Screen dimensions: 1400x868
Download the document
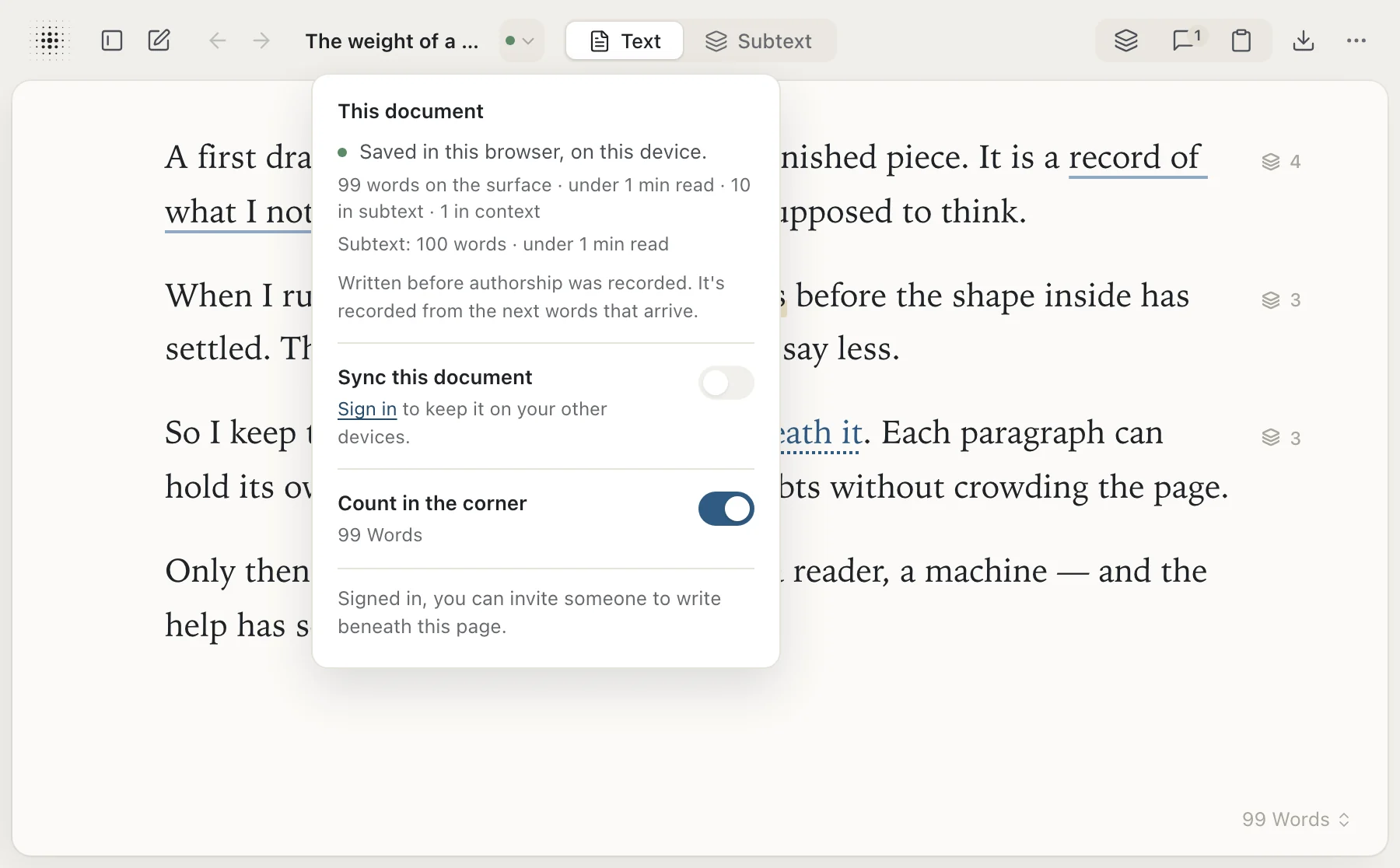(x=1304, y=40)
